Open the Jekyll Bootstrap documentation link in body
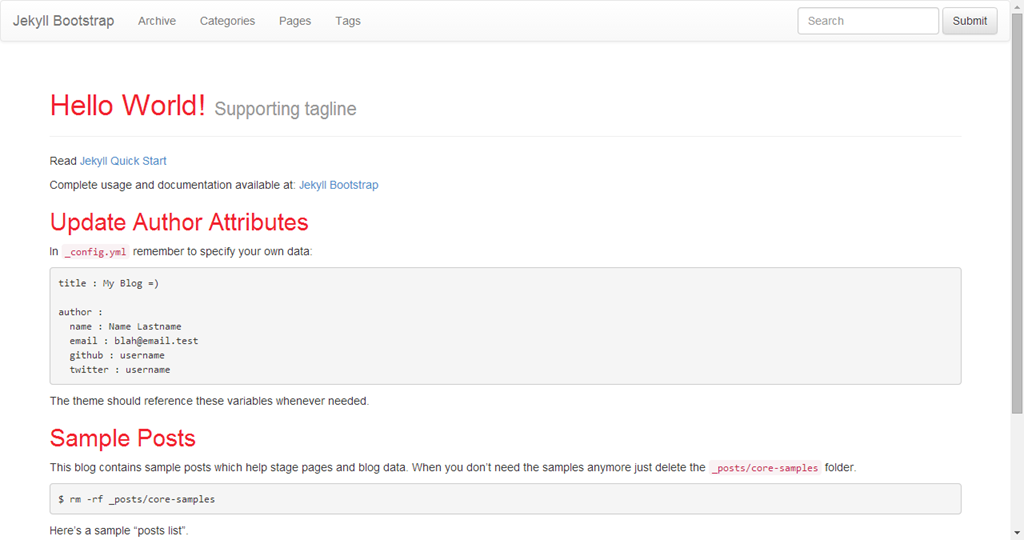The image size is (1024, 540). click(x=338, y=185)
